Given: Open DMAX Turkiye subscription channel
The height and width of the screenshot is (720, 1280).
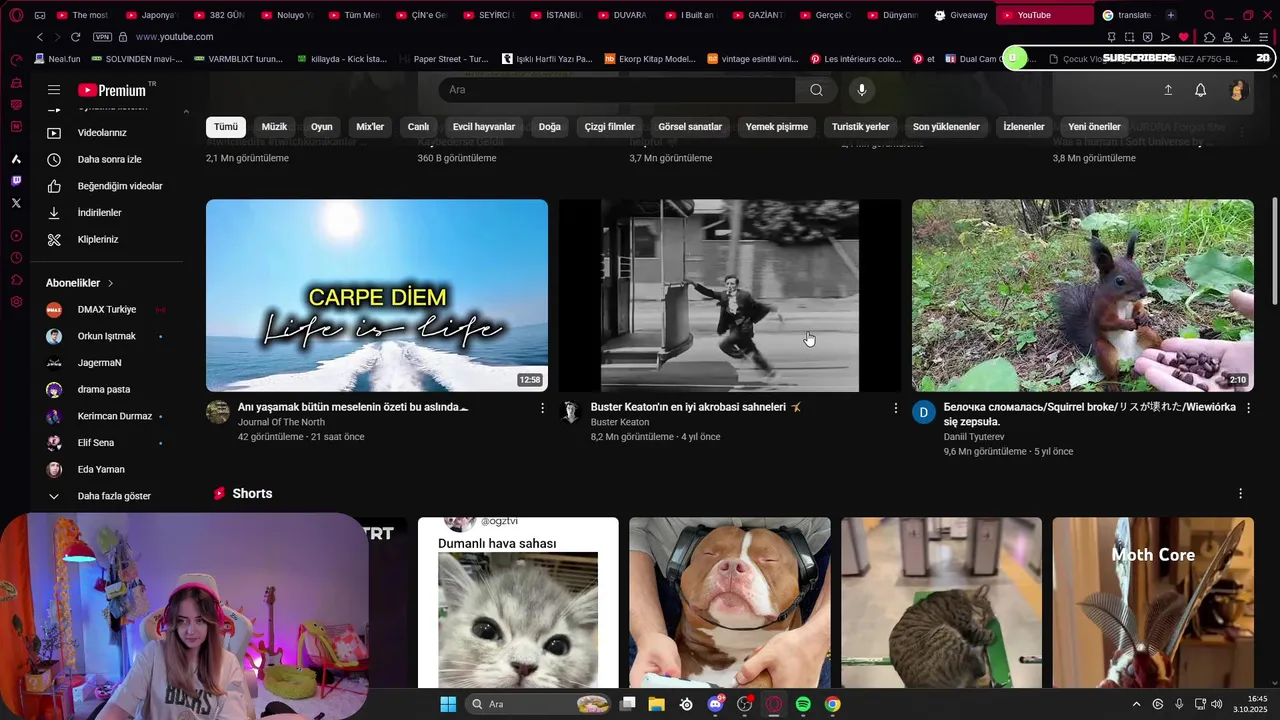Looking at the screenshot, I should [106, 310].
